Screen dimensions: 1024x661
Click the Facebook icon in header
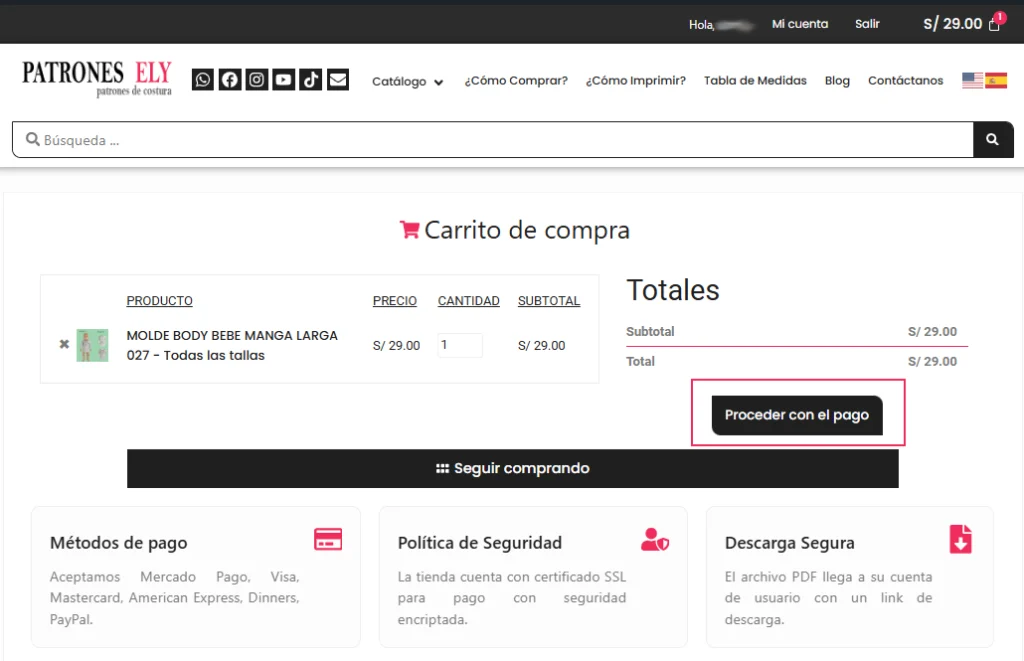pyautogui.click(x=230, y=80)
